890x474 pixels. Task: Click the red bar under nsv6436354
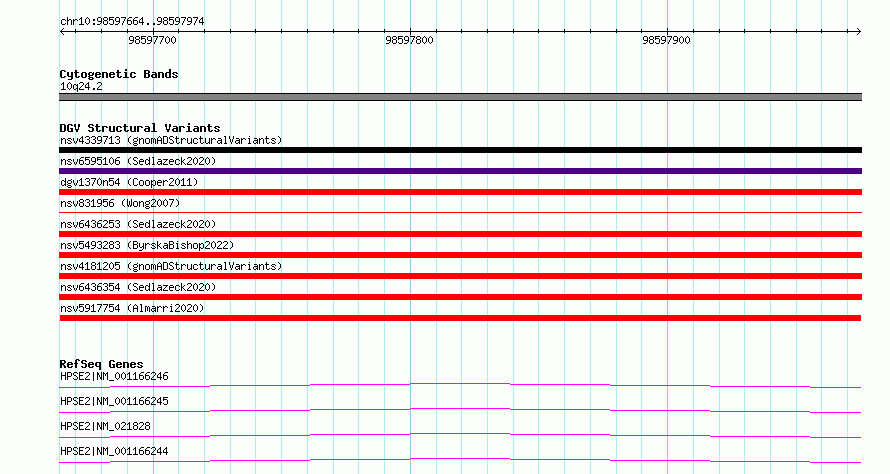pos(460,297)
